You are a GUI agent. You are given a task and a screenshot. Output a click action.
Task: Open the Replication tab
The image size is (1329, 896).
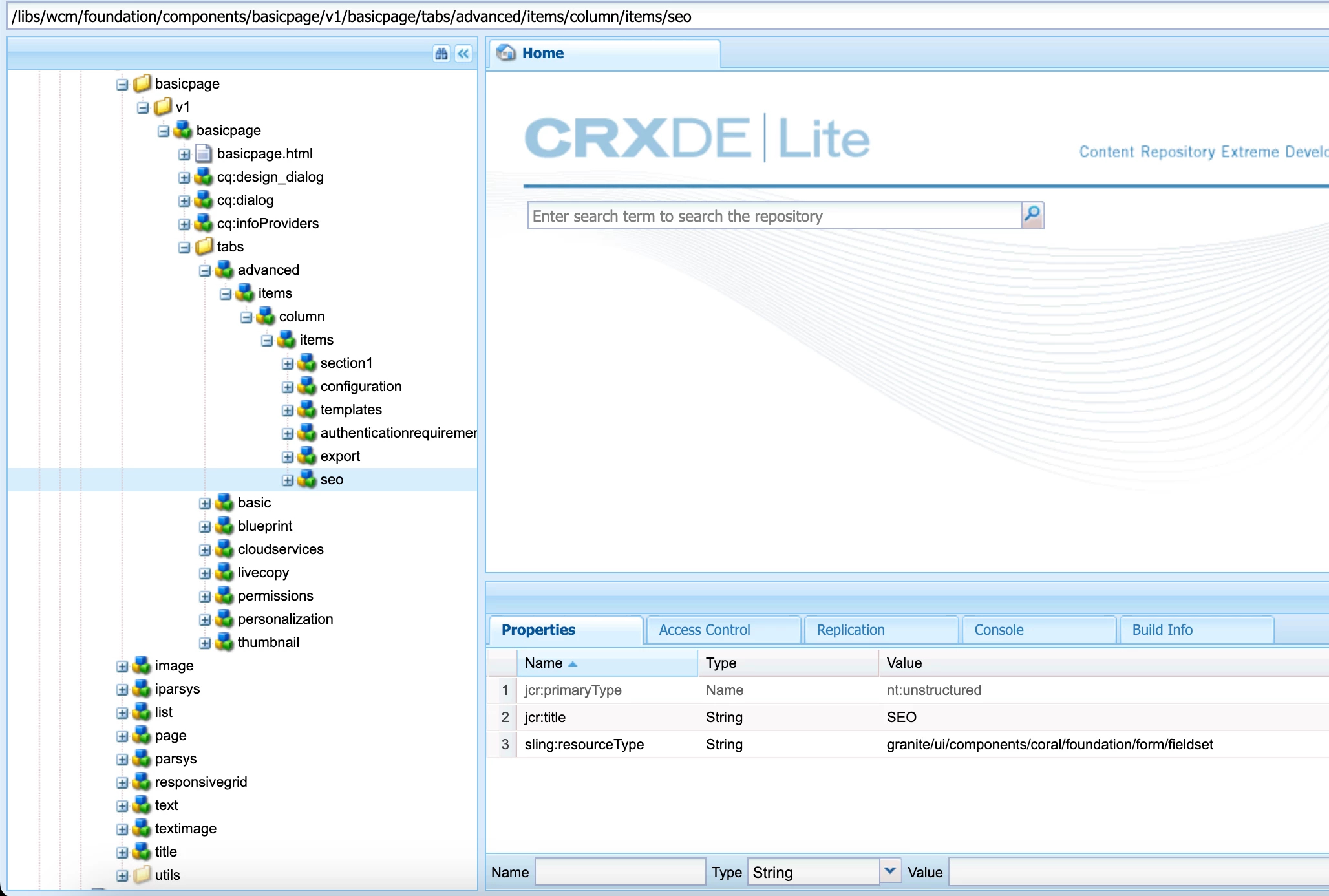pos(851,630)
